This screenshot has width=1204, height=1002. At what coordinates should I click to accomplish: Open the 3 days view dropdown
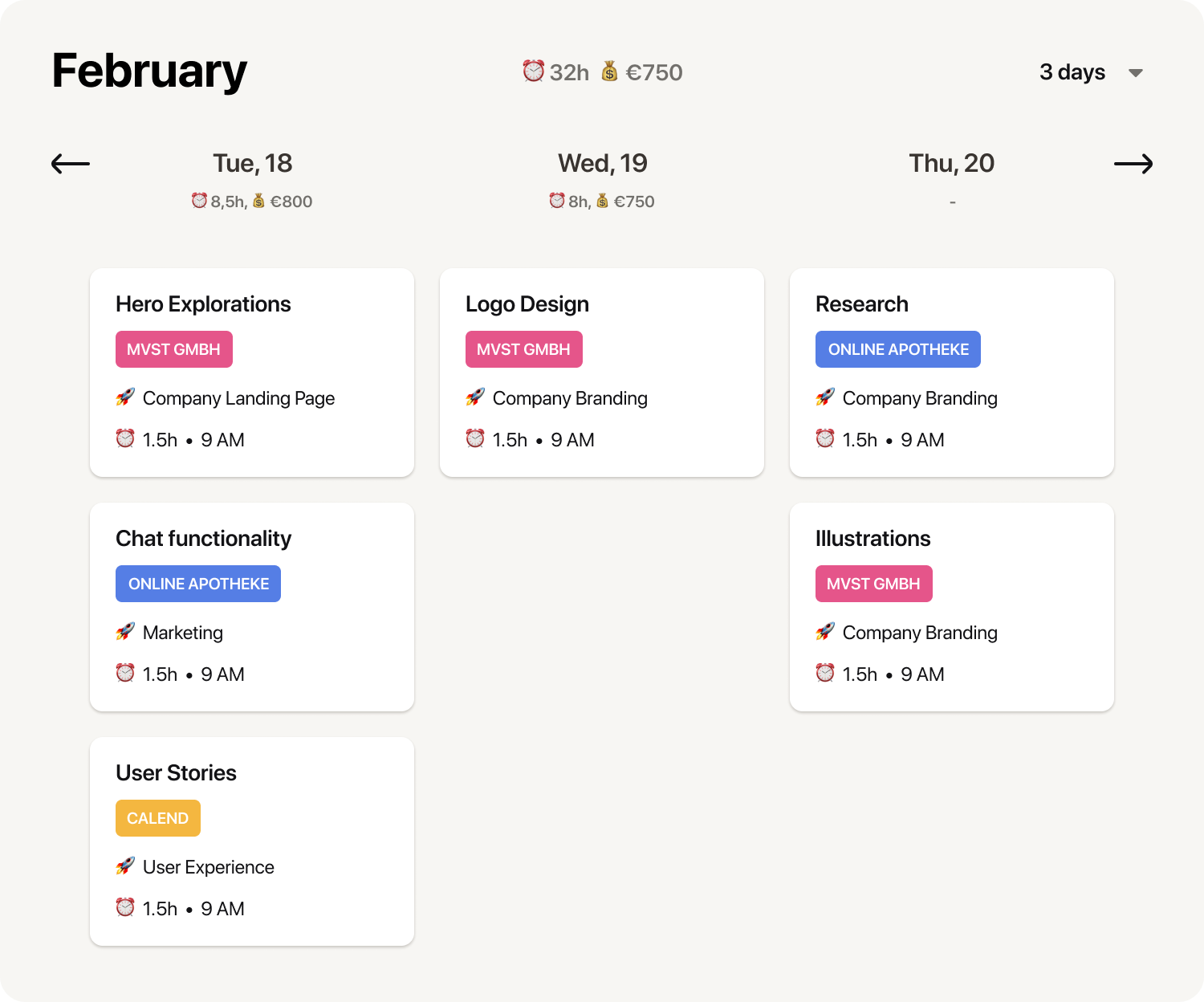pos(1072,72)
